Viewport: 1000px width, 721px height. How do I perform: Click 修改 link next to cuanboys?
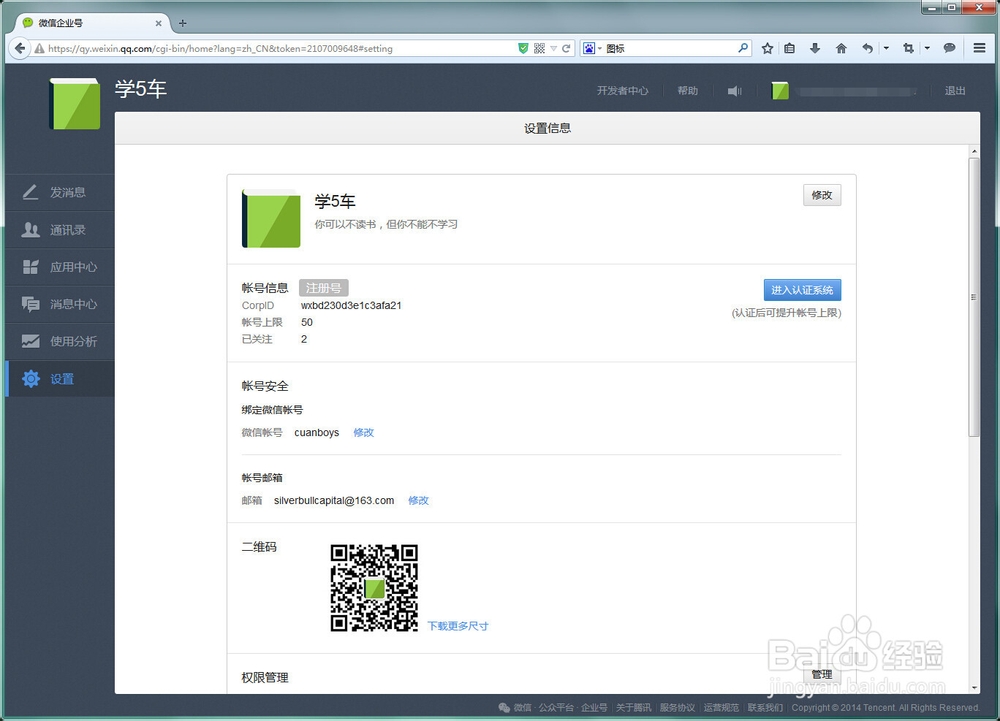[x=364, y=432]
